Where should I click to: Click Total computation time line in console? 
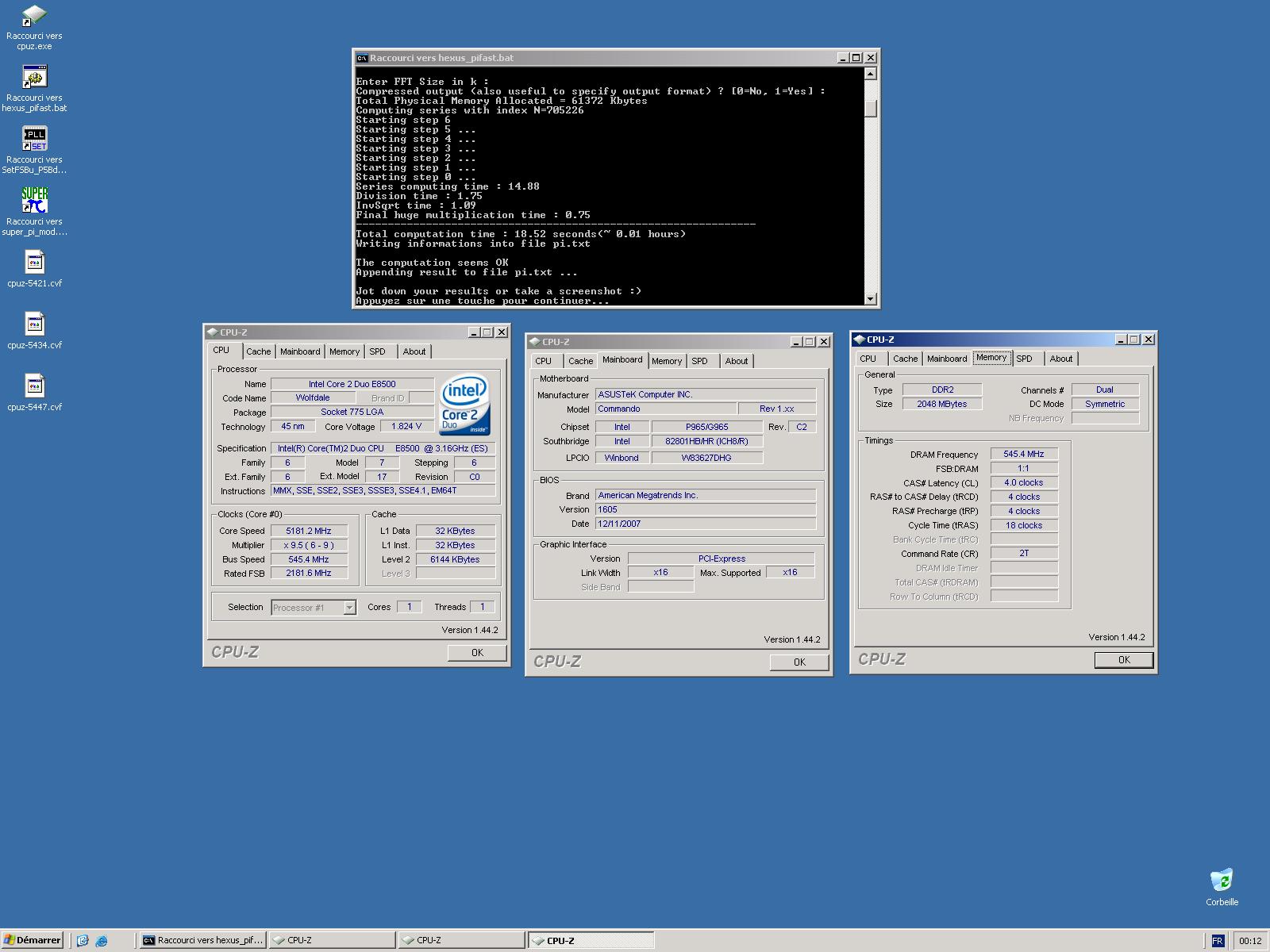521,234
